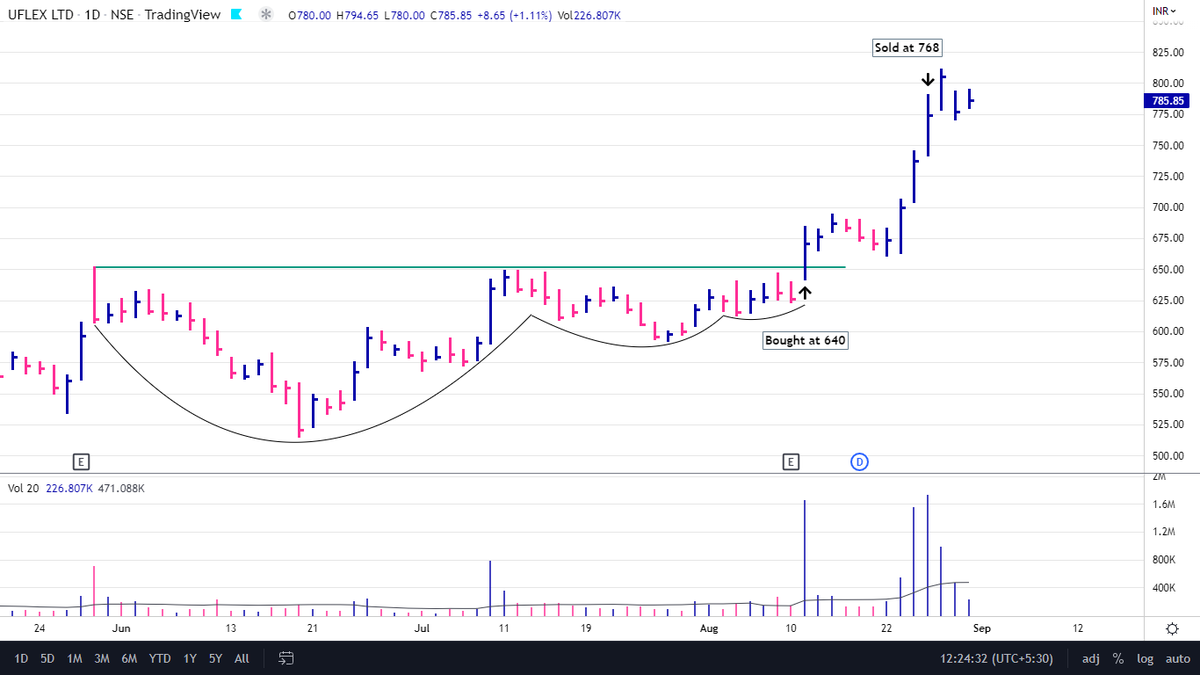The image size is (1200, 675).
Task: Toggle percent scale mode
Action: (x=1118, y=659)
